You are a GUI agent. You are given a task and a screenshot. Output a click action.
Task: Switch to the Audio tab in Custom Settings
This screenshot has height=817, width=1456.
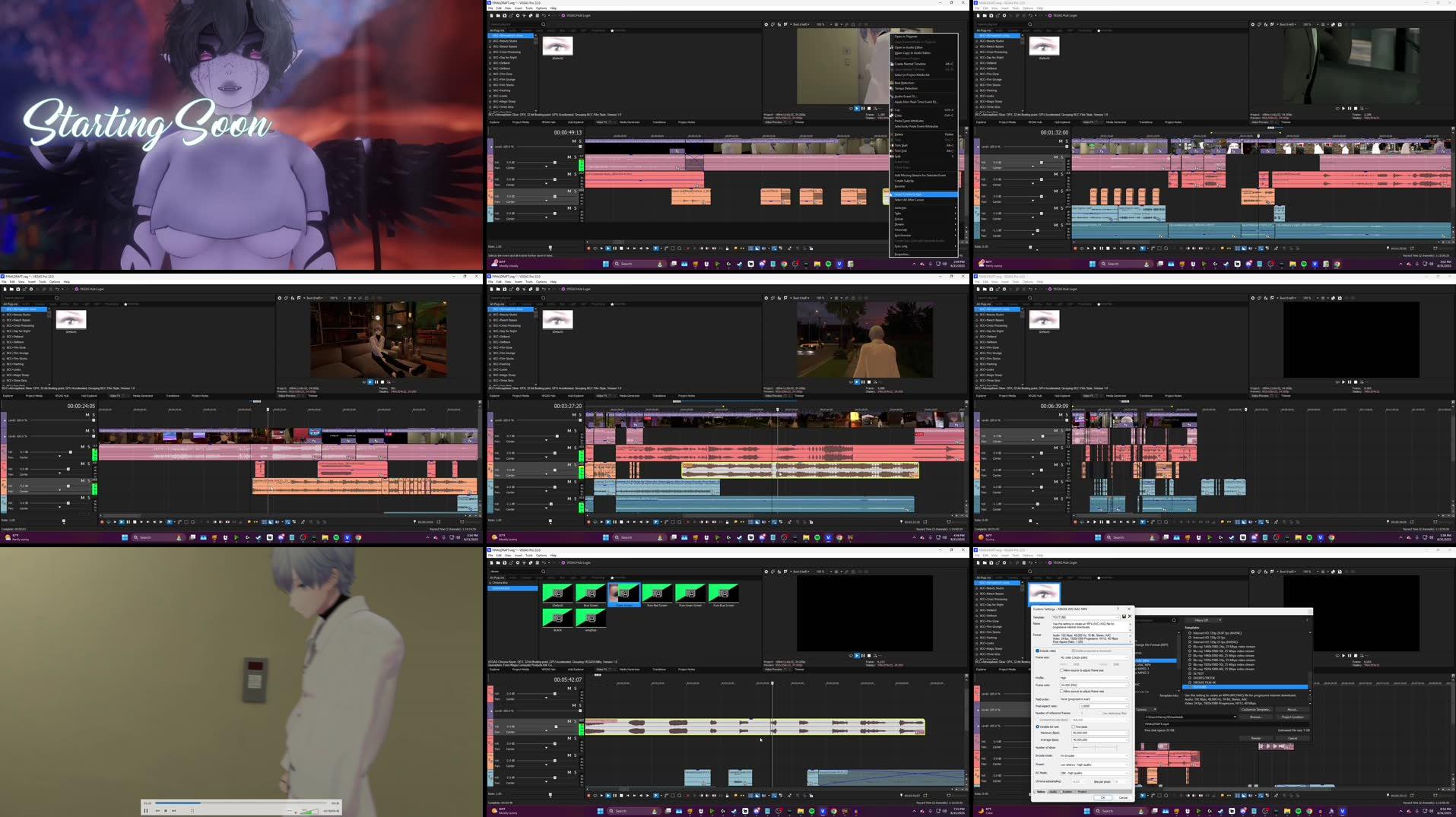click(x=1053, y=792)
